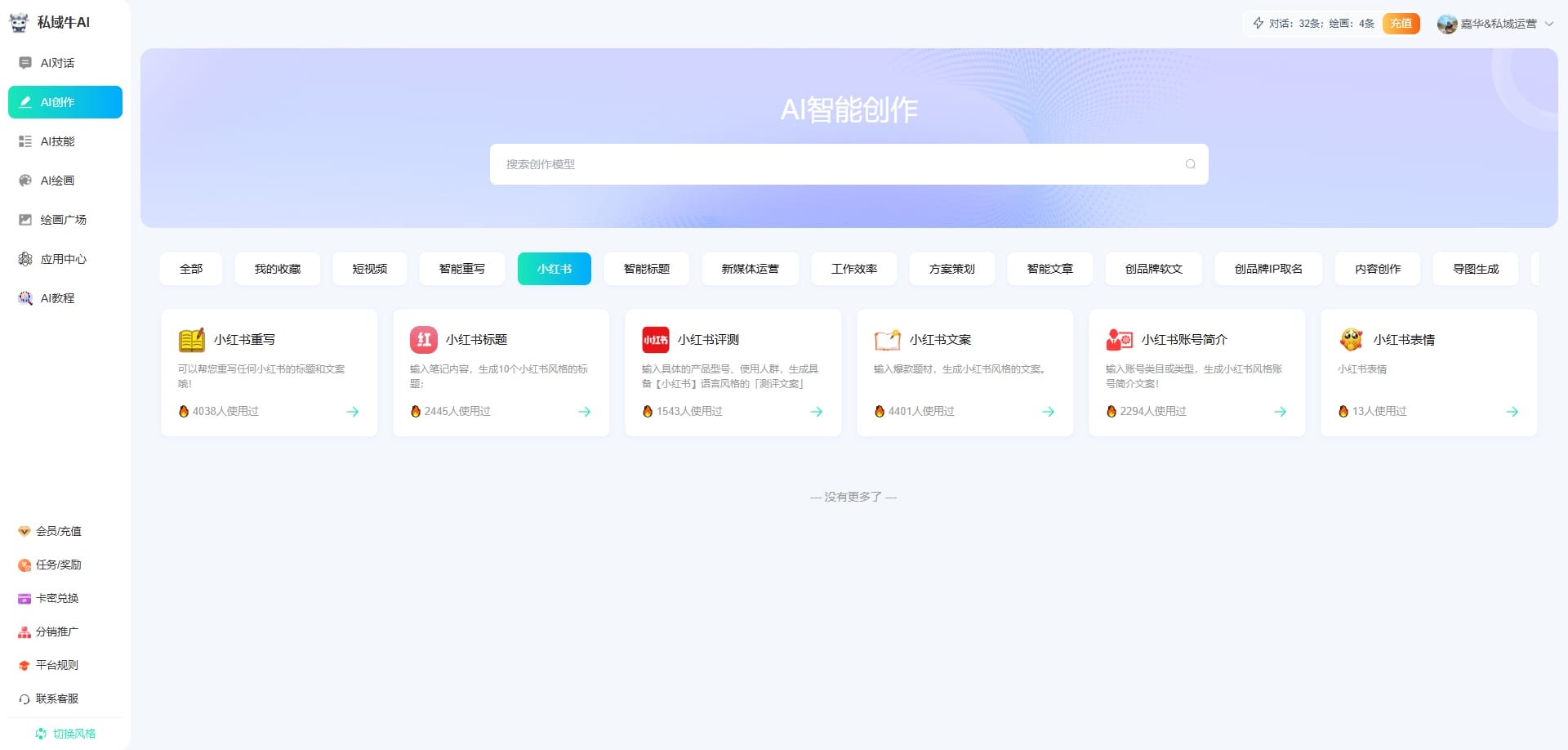Click the 会员/充值 diamond icon
Image resolution: width=1568 pixels, height=750 pixels.
click(24, 531)
